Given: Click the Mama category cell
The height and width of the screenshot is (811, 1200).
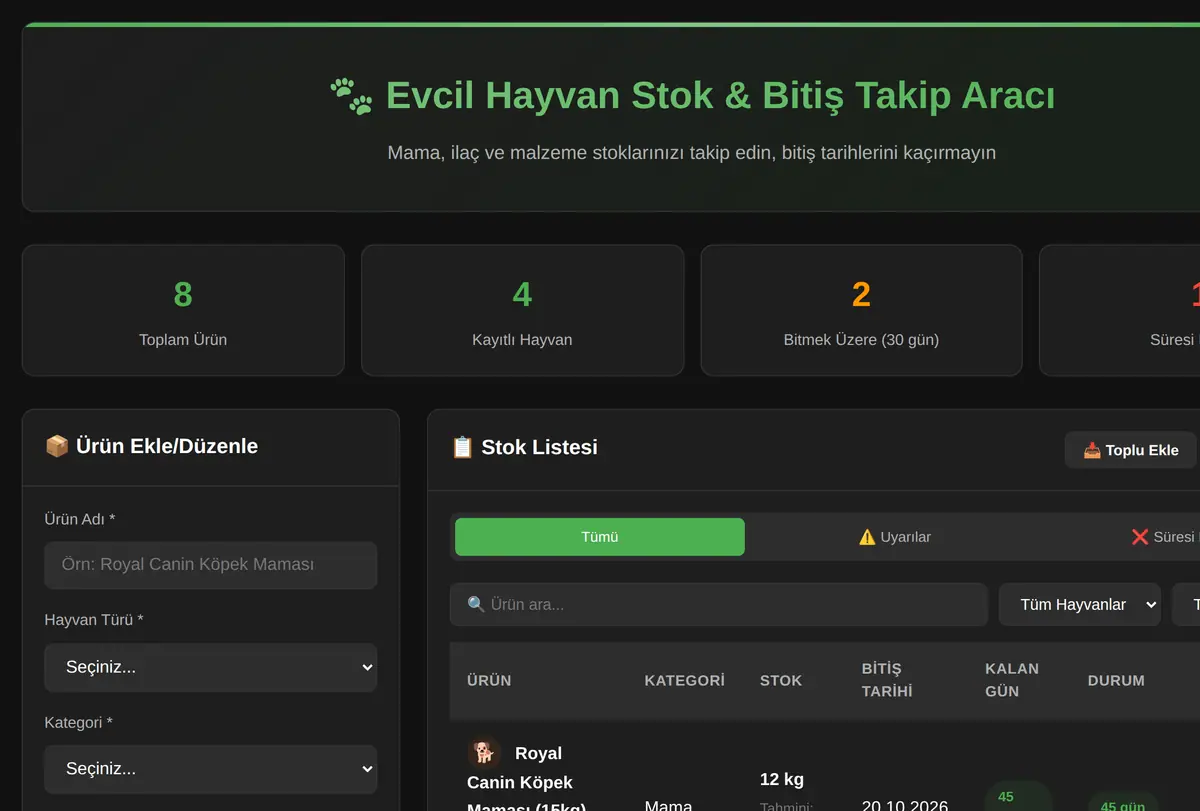Looking at the screenshot, I should tap(668, 805).
